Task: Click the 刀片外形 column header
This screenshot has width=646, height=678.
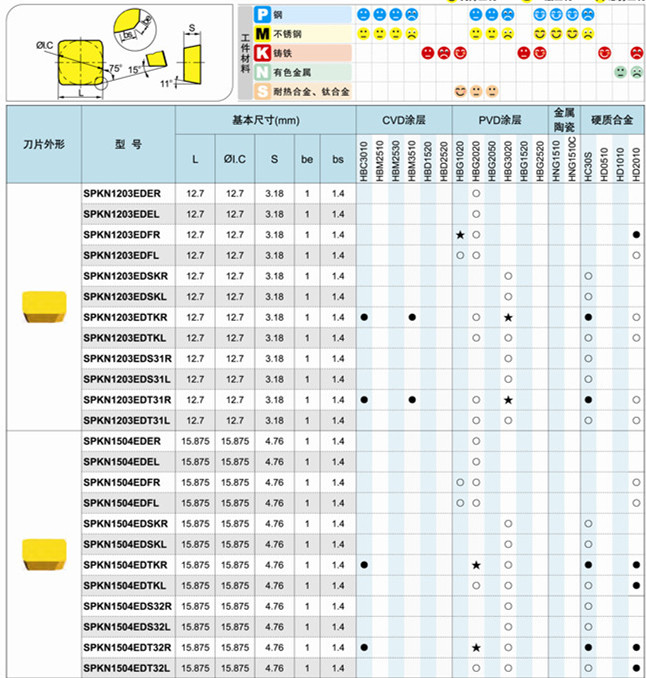Action: [43, 144]
